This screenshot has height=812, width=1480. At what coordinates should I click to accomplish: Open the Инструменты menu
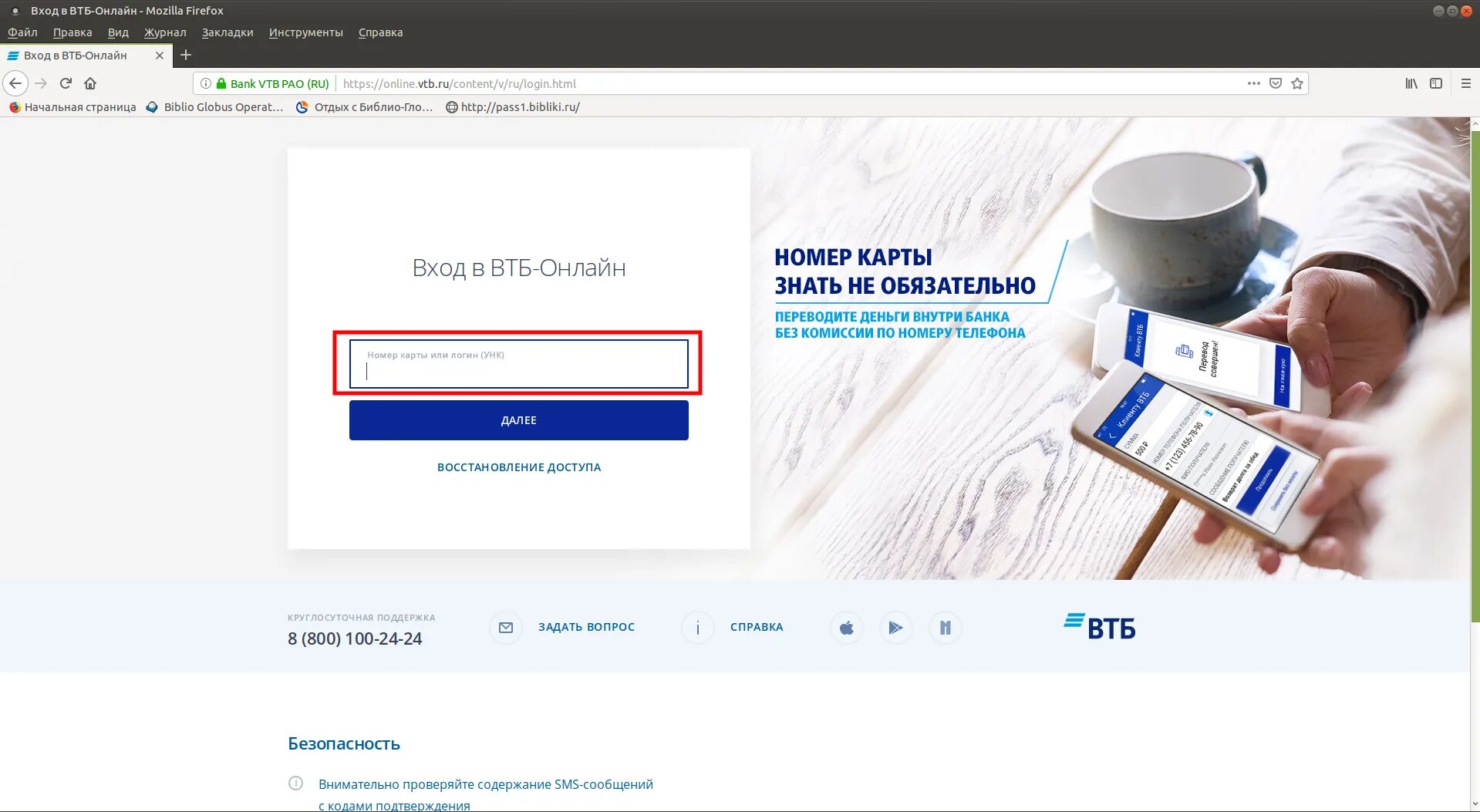[305, 32]
